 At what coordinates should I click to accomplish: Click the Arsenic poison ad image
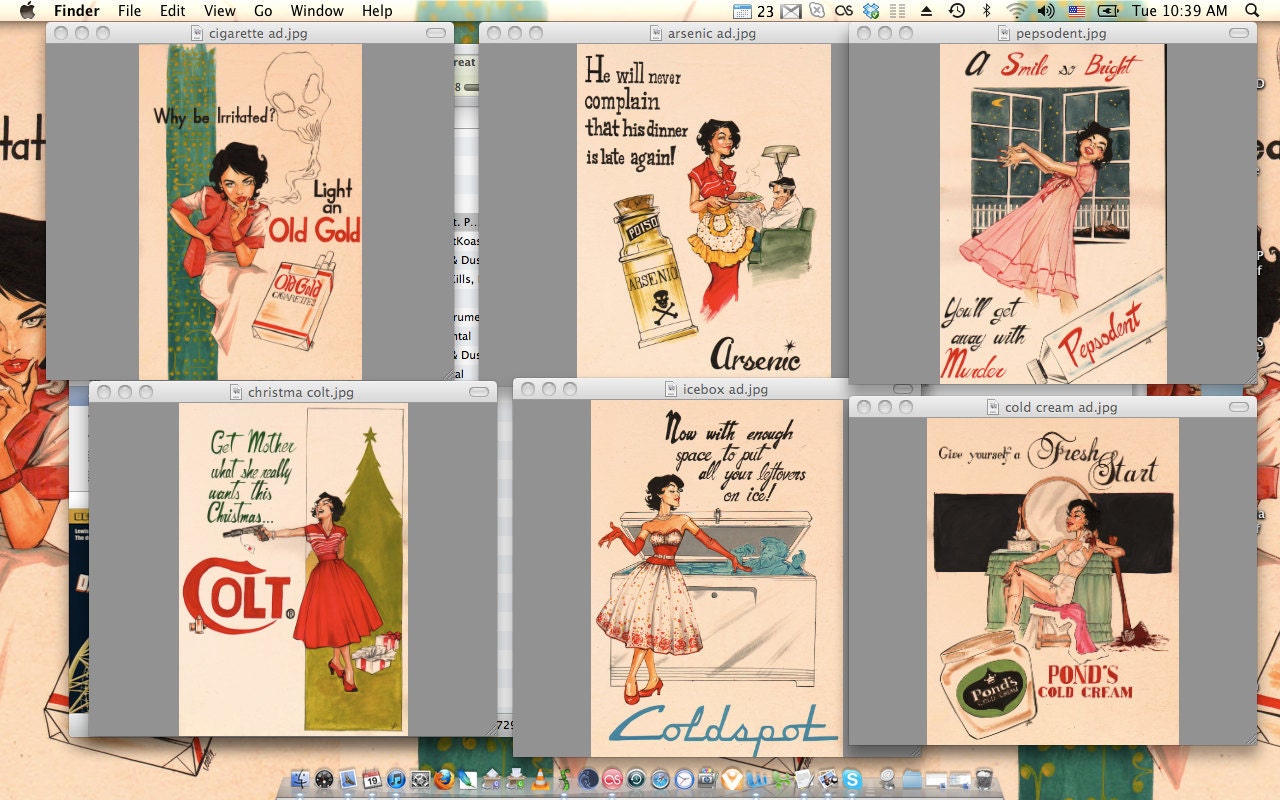(704, 210)
